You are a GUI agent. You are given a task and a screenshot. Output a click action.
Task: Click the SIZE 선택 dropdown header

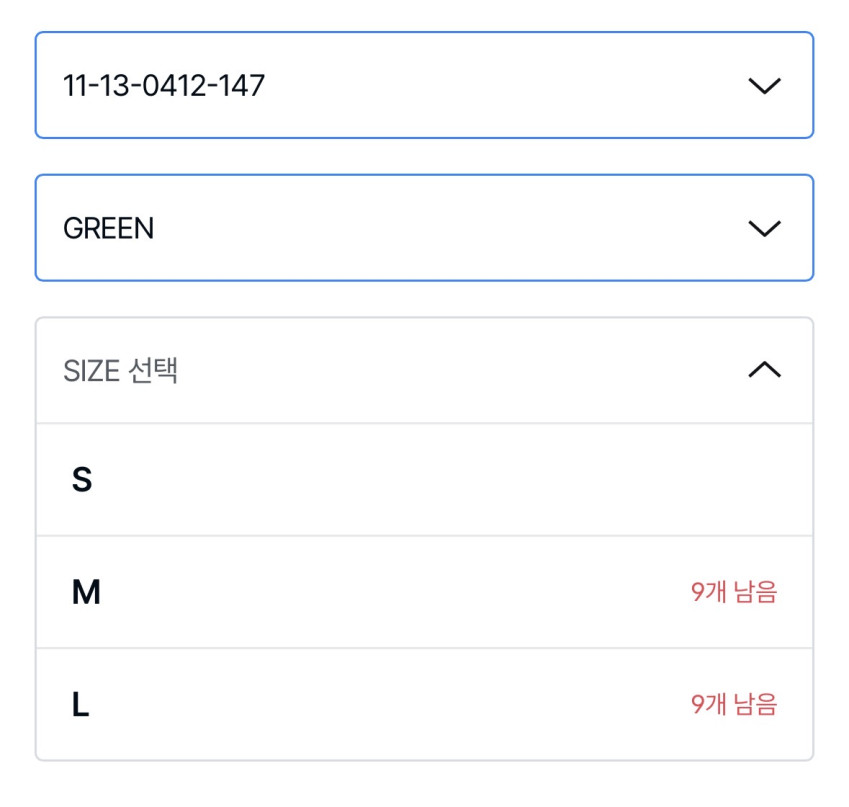pos(424,371)
